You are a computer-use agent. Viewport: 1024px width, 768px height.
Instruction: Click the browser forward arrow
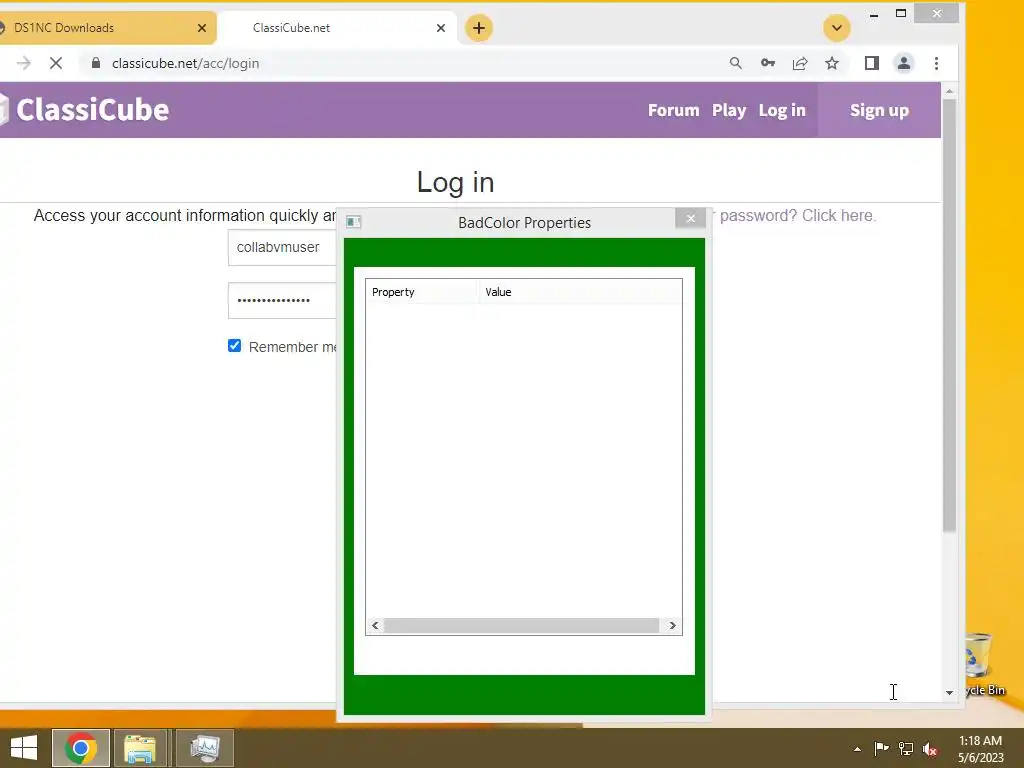[24, 63]
